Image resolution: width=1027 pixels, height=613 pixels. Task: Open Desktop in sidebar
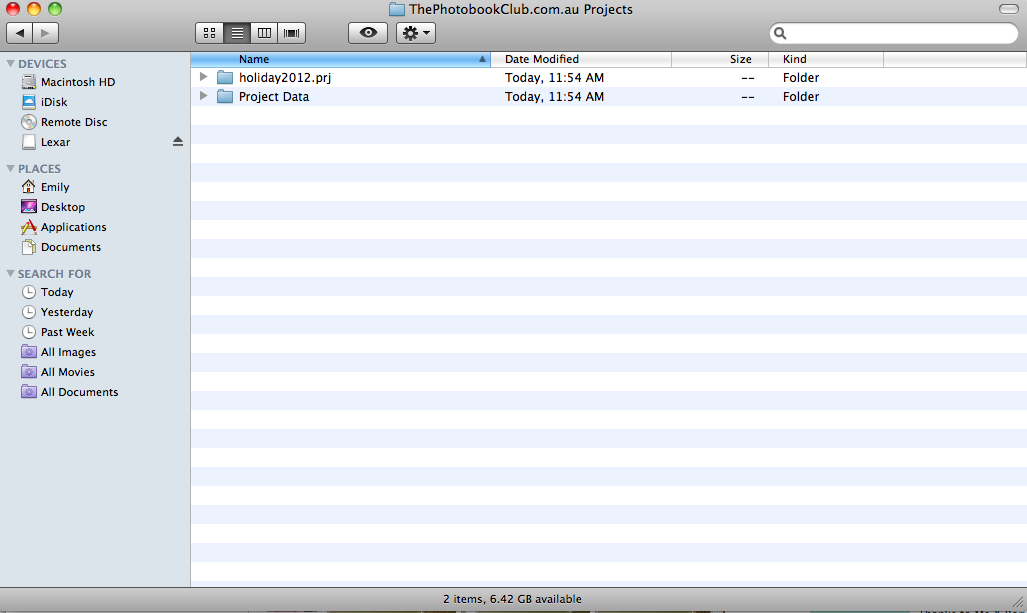point(53,207)
